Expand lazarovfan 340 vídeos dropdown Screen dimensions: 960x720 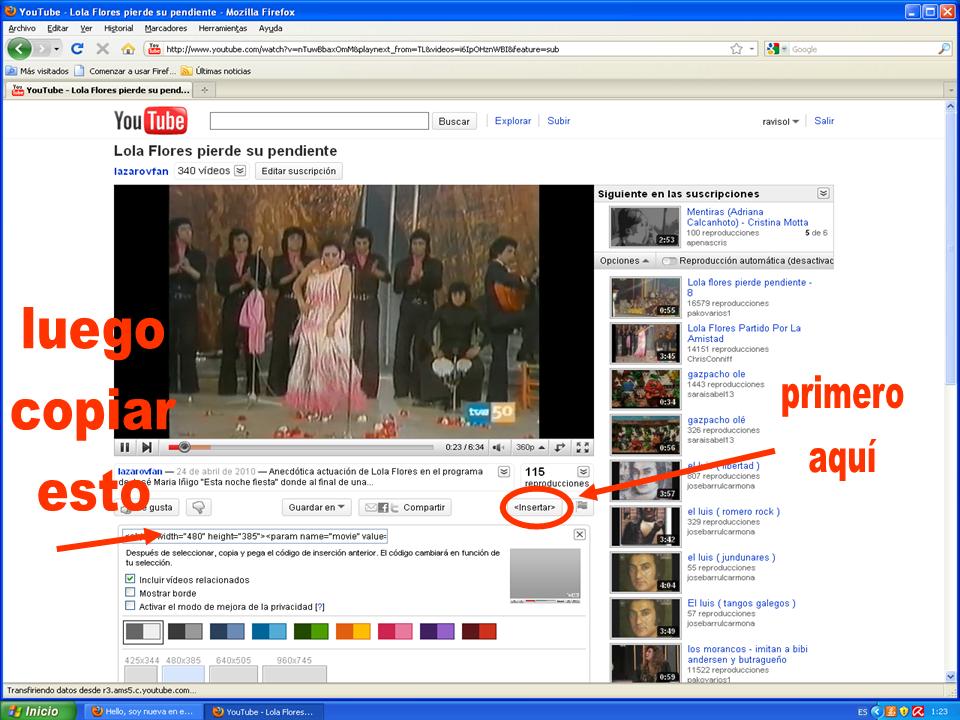pos(241,171)
